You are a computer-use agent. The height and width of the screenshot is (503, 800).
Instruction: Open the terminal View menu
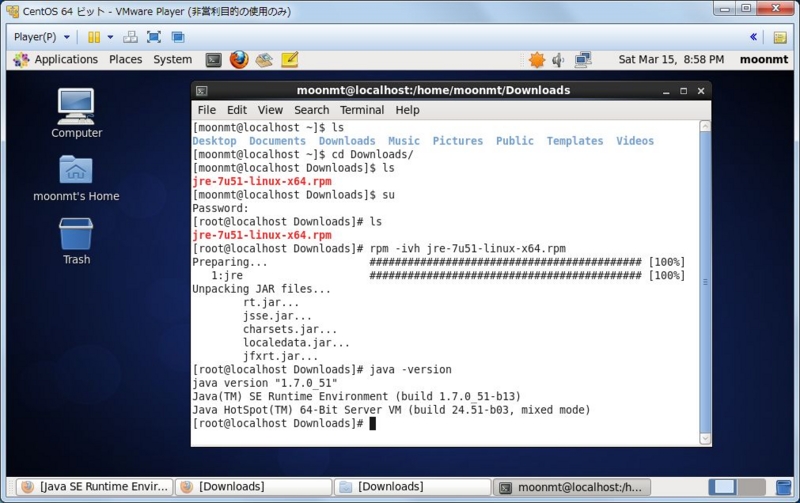click(x=270, y=110)
